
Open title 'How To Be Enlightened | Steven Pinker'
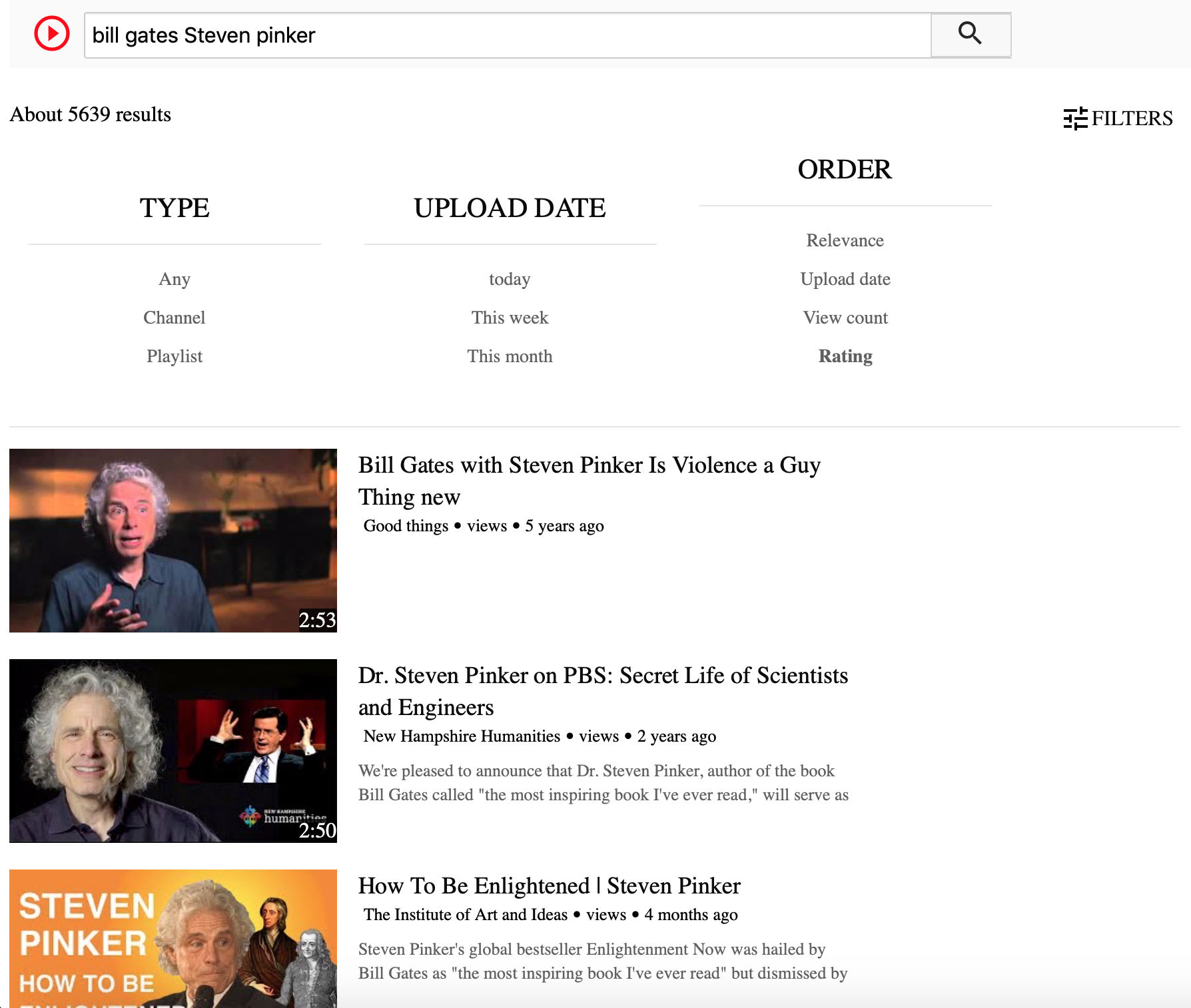(x=550, y=885)
